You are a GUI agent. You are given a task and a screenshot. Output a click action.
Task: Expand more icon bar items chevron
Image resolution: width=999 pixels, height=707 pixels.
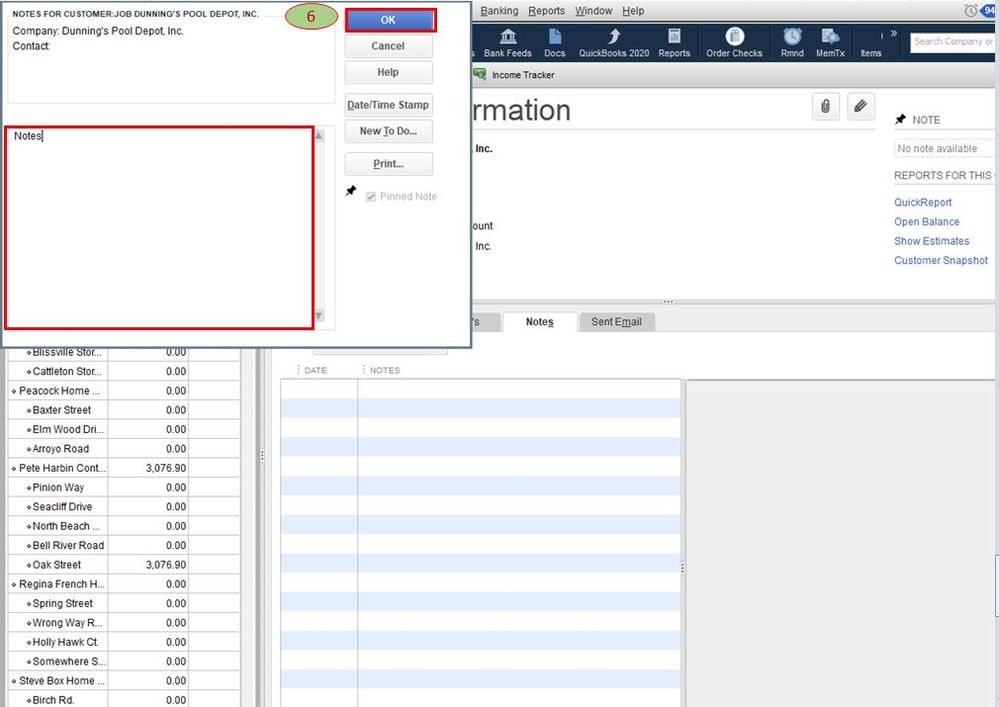point(893,33)
